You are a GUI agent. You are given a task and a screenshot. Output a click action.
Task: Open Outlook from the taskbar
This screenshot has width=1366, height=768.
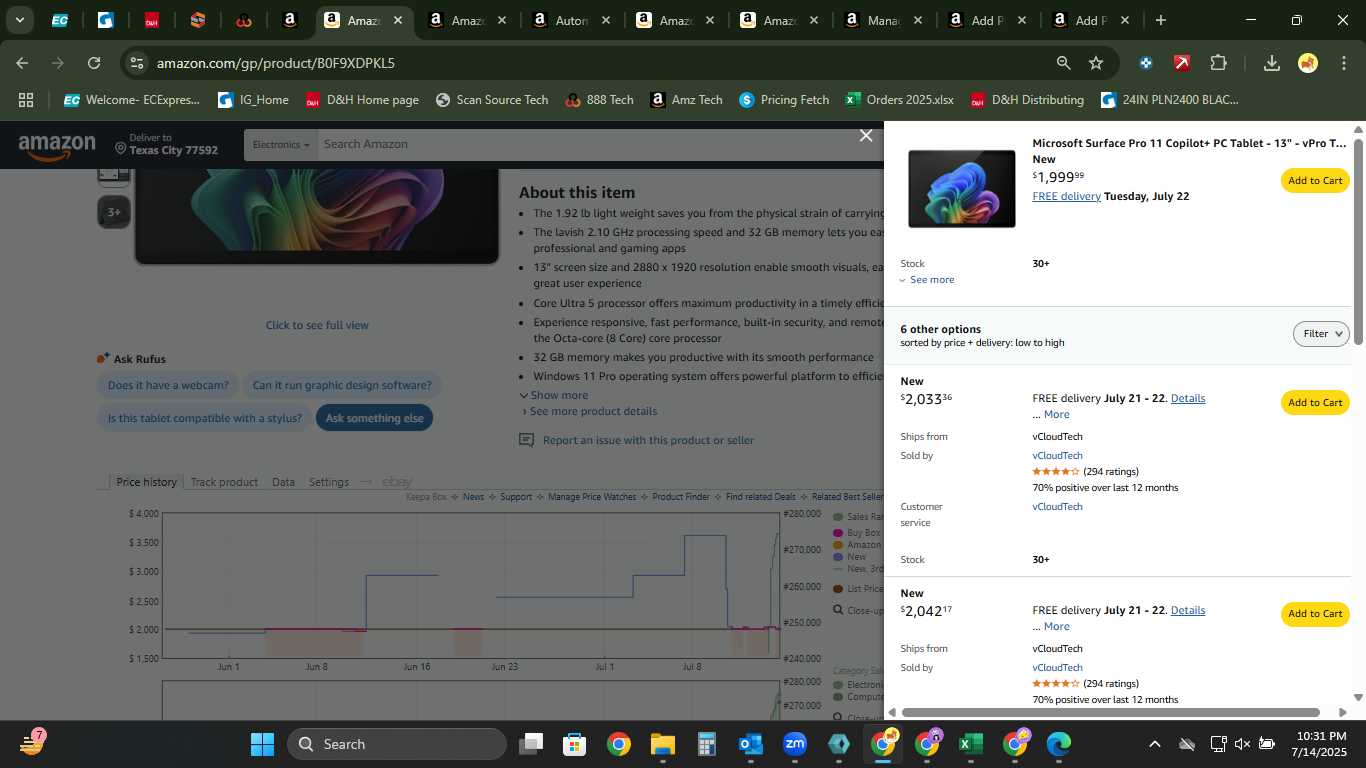tap(750, 744)
